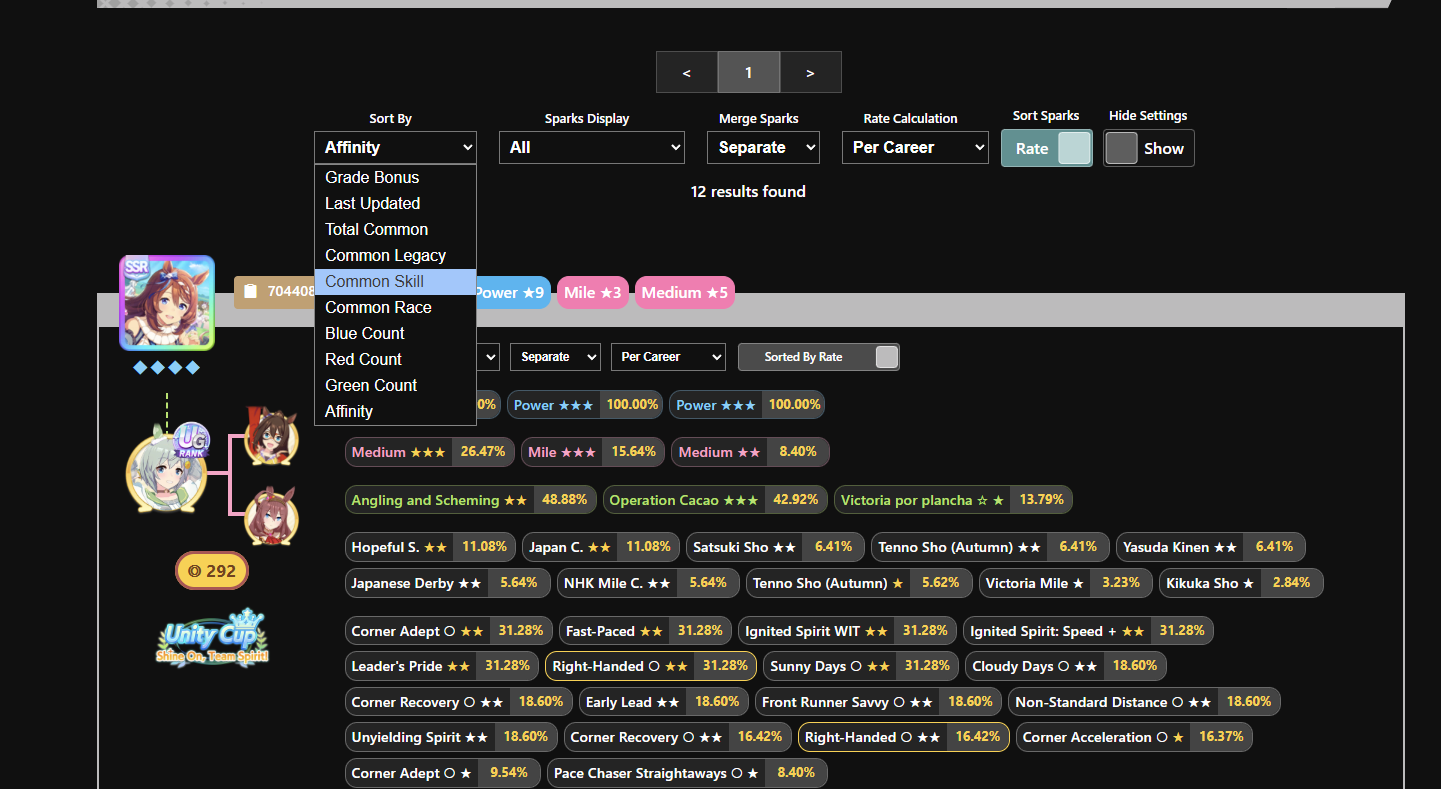Open the Merge Sparks dropdown
The image size is (1441, 789).
click(x=764, y=147)
